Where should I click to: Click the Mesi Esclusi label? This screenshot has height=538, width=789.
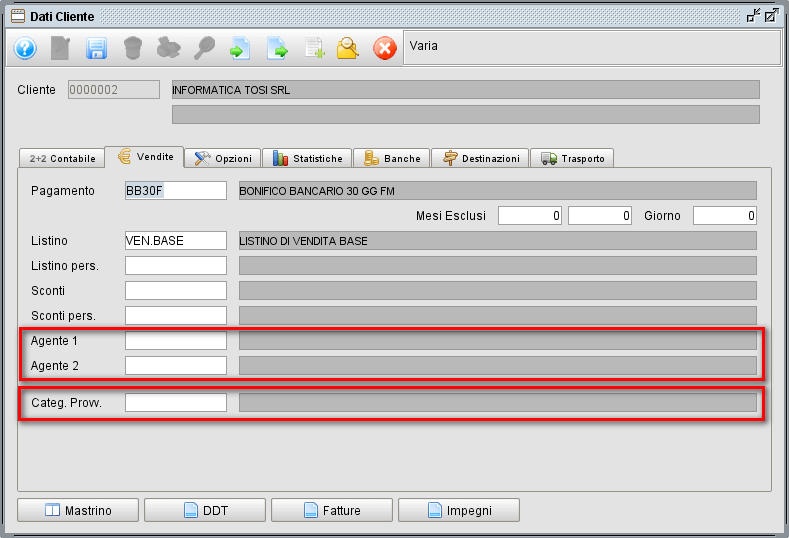[x=451, y=216]
